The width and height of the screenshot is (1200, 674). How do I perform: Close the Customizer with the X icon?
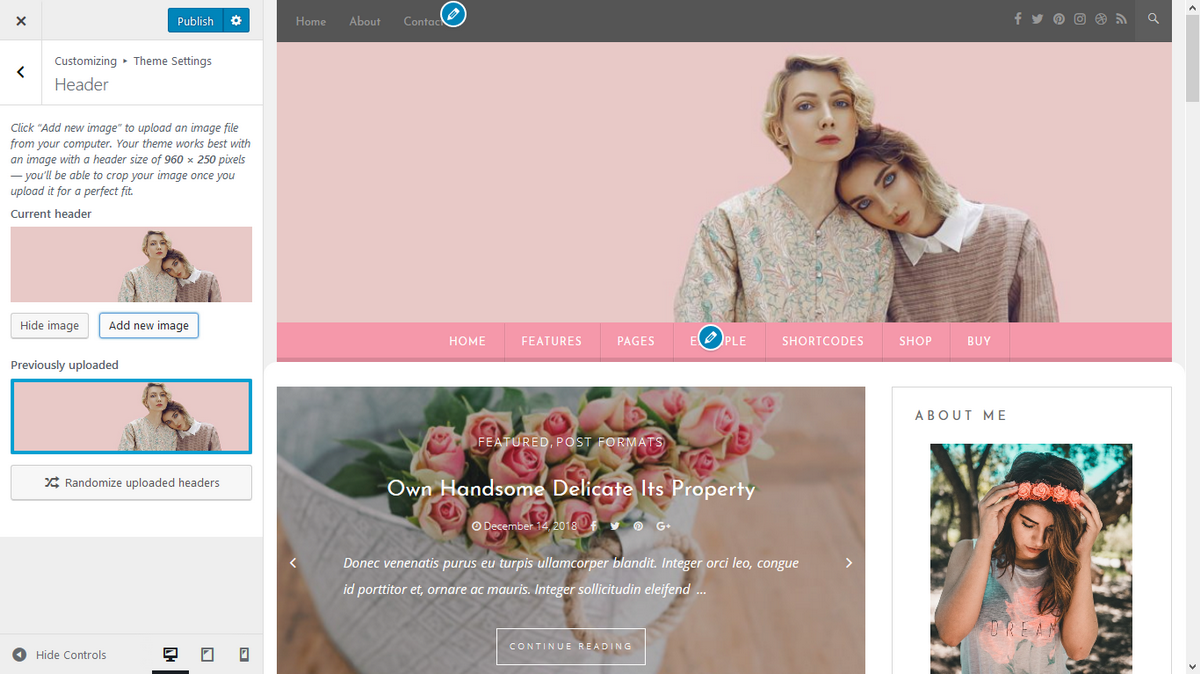pyautogui.click(x=21, y=21)
